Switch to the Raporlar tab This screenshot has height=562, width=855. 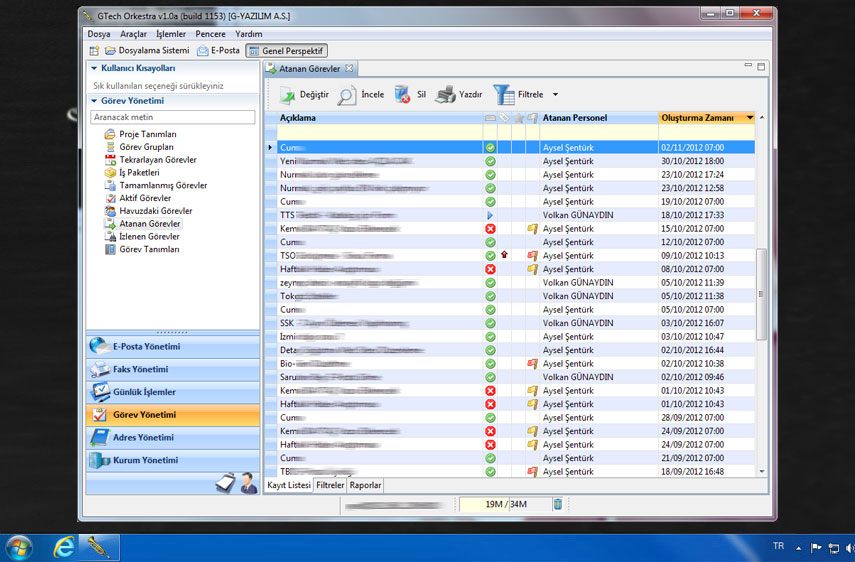tap(365, 485)
